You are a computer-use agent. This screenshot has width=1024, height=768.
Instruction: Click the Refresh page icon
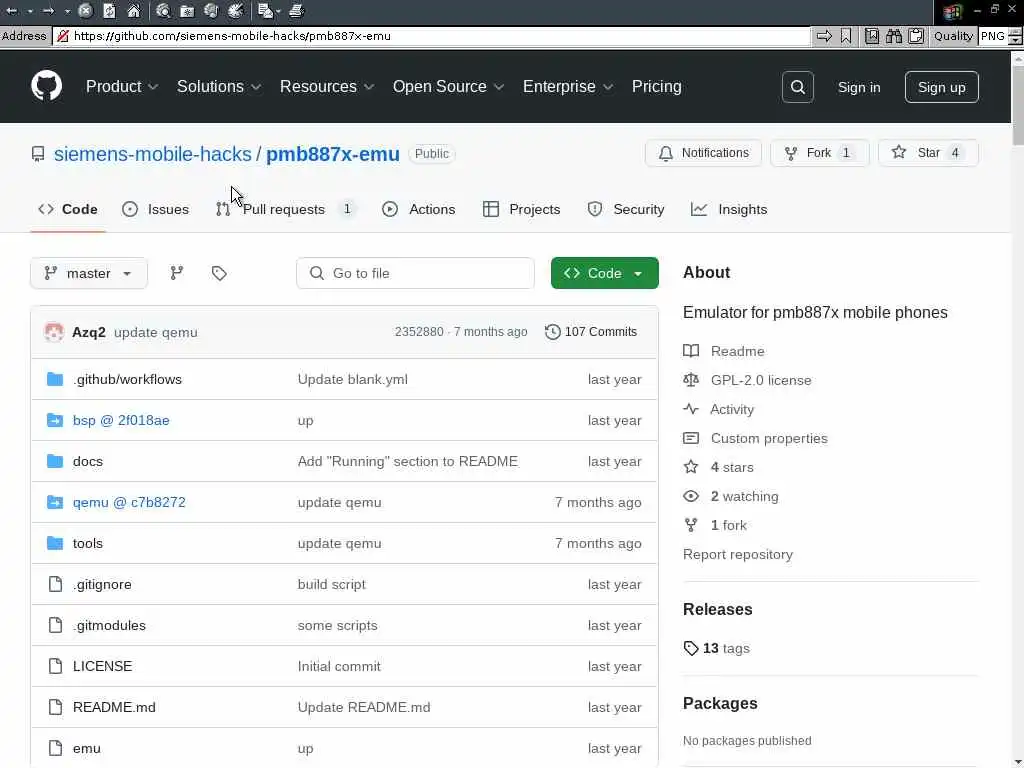point(110,11)
